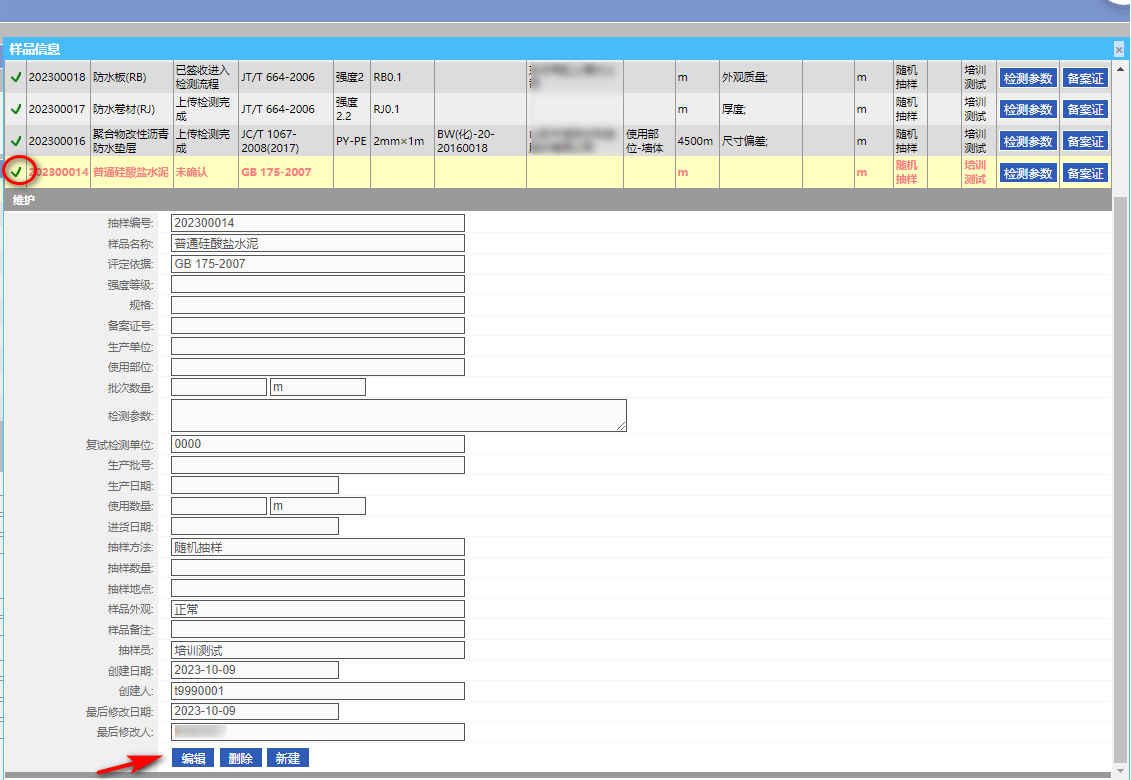Image resolution: width=1131 pixels, height=780 pixels.
Task: Click 检测参数 in the 202300016 row
Action: [x=1027, y=142]
